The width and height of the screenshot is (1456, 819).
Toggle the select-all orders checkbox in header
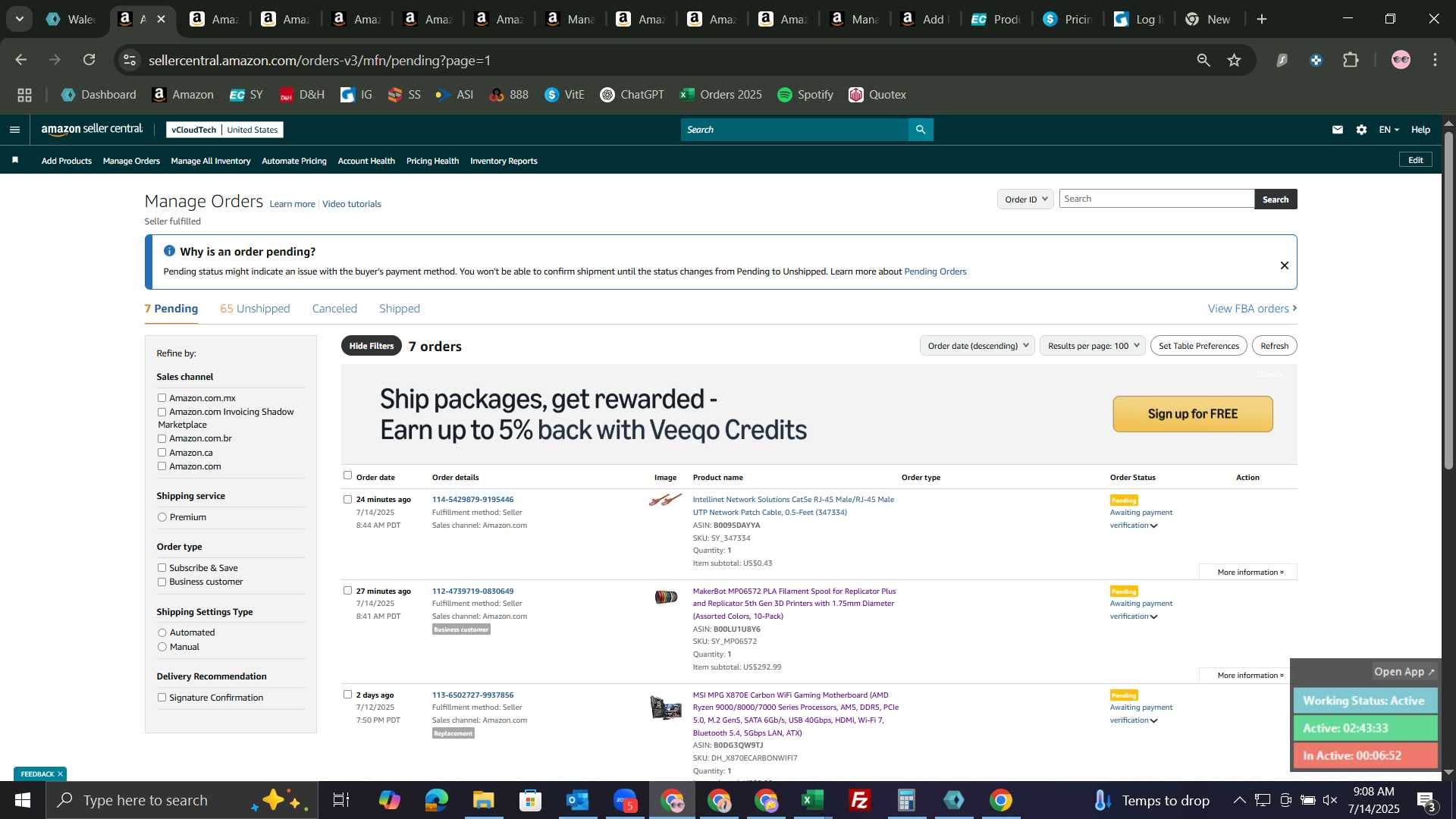point(347,475)
